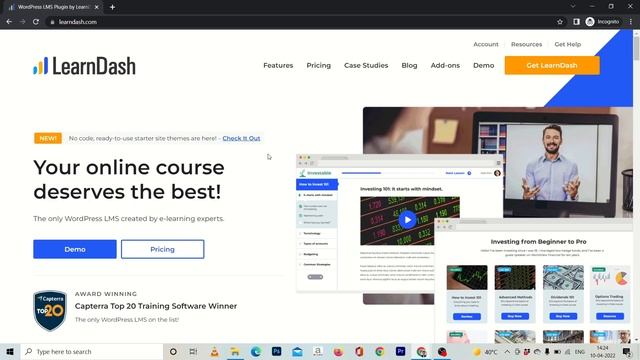Go back to previous page in browser
Screen dimensions: 640x360
[x=9, y=22]
